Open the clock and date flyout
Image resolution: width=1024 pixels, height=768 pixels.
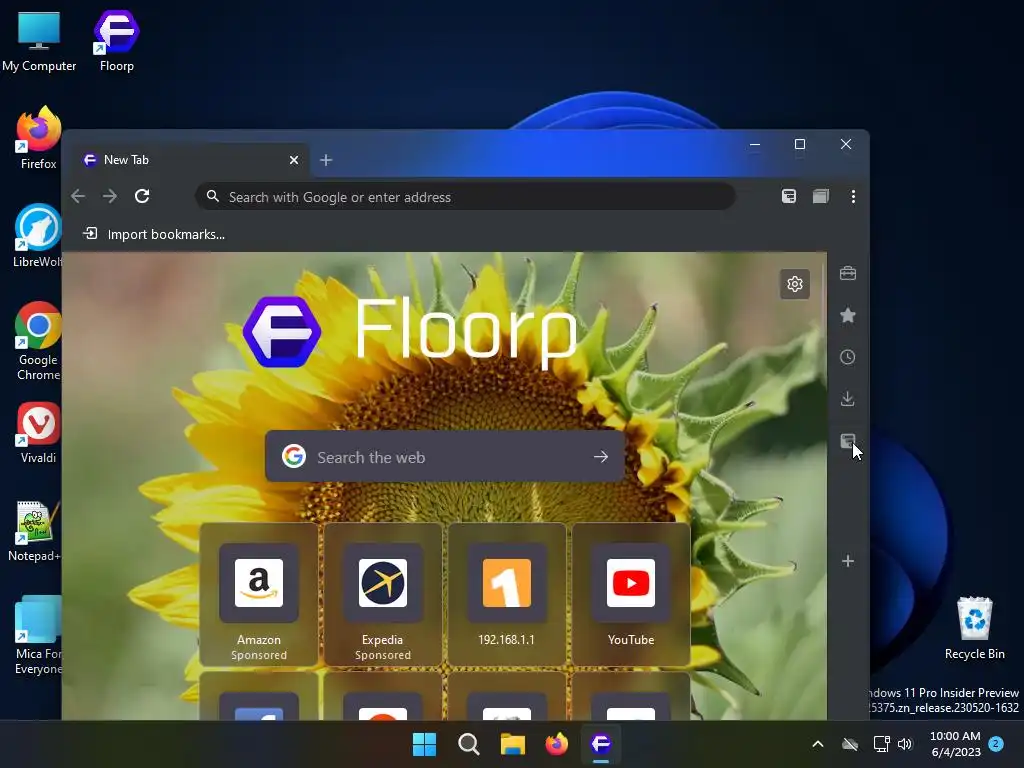point(955,744)
